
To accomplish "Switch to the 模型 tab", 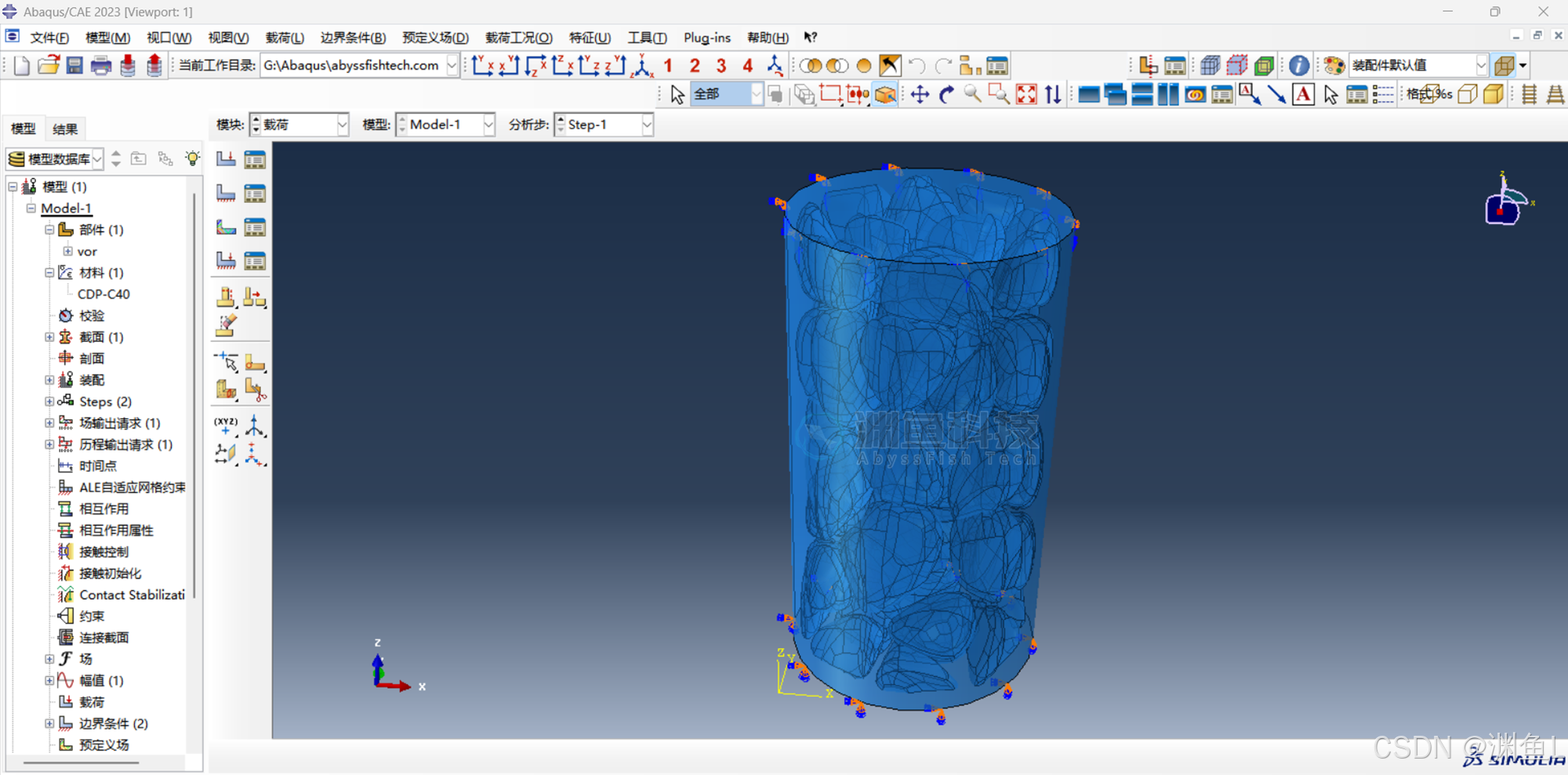I will tap(24, 129).
